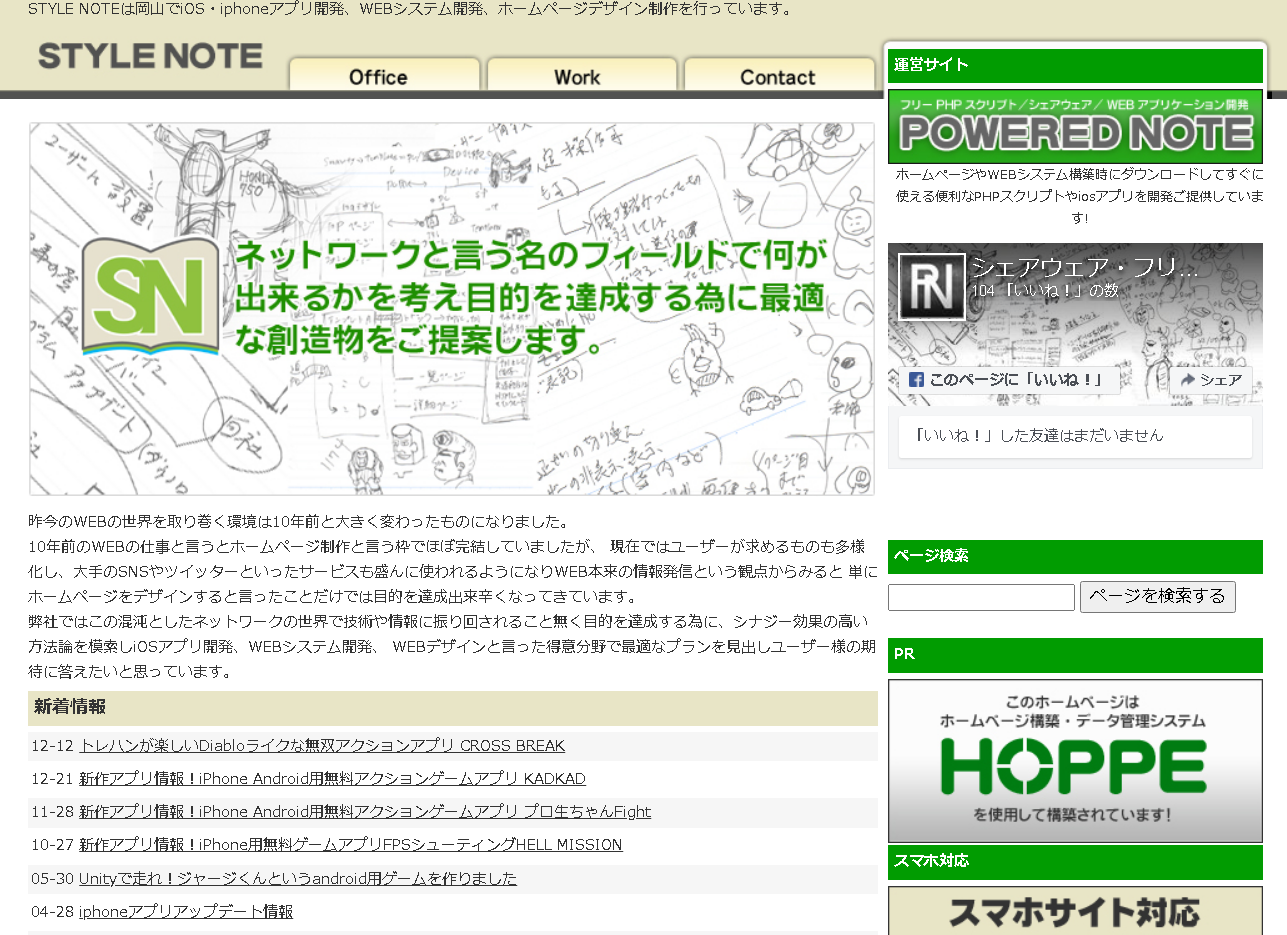Open the CROSS BREAK news link
The height and width of the screenshot is (935, 1287).
click(322, 746)
